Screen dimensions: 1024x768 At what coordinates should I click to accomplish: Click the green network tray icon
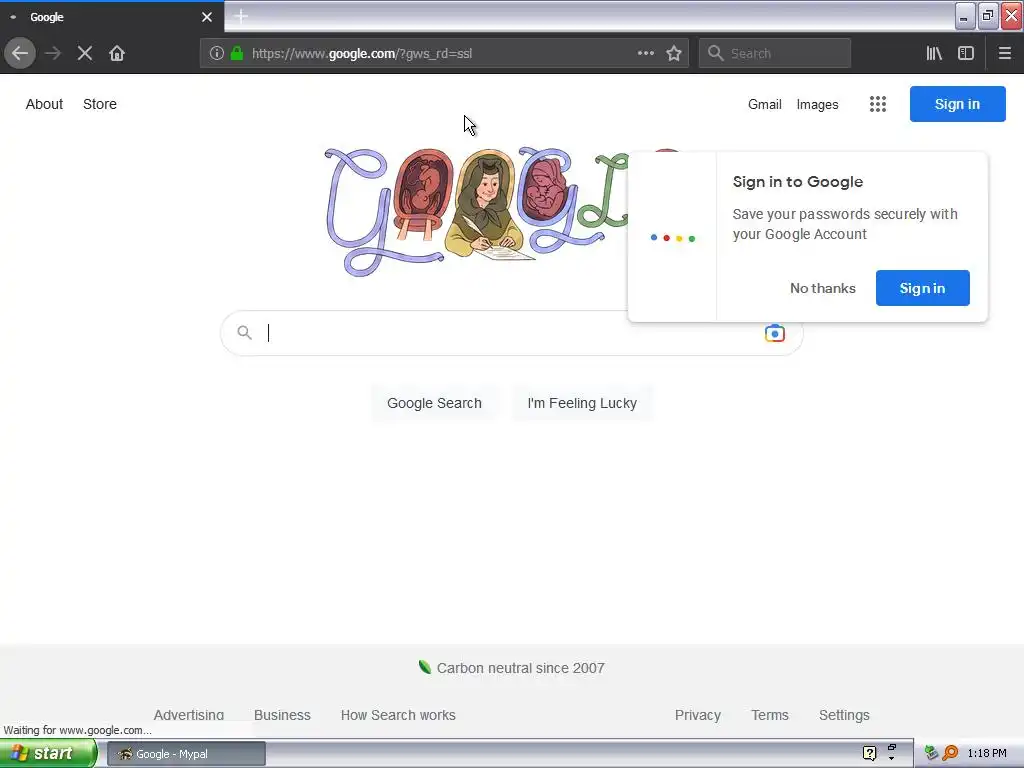point(931,753)
